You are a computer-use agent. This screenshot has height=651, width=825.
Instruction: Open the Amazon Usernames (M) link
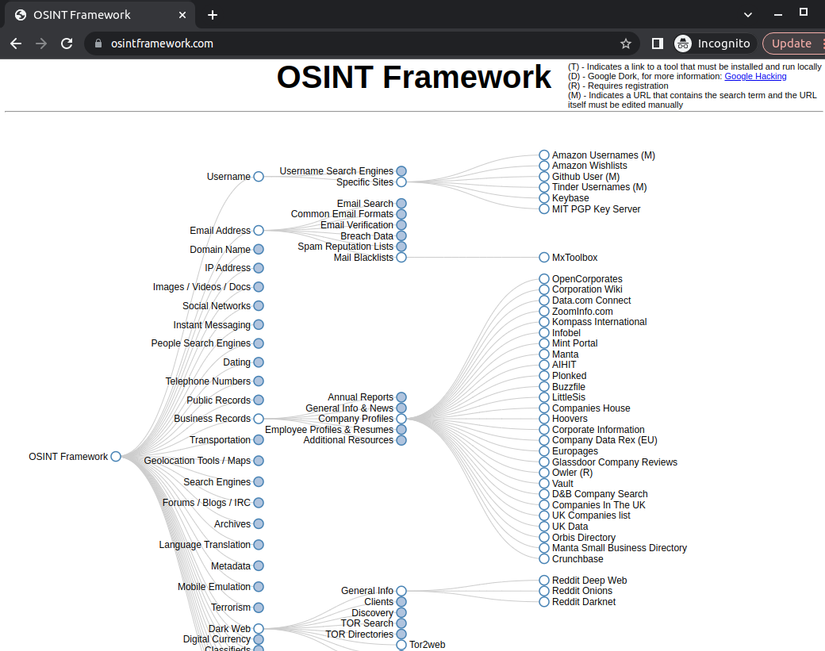pos(603,155)
